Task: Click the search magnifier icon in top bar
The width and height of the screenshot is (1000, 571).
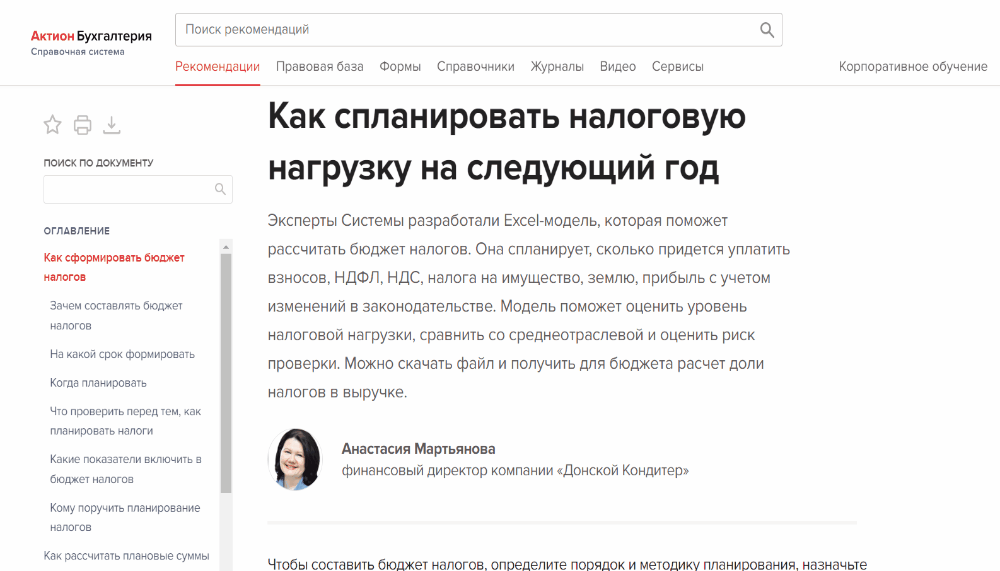Action: pyautogui.click(x=767, y=30)
